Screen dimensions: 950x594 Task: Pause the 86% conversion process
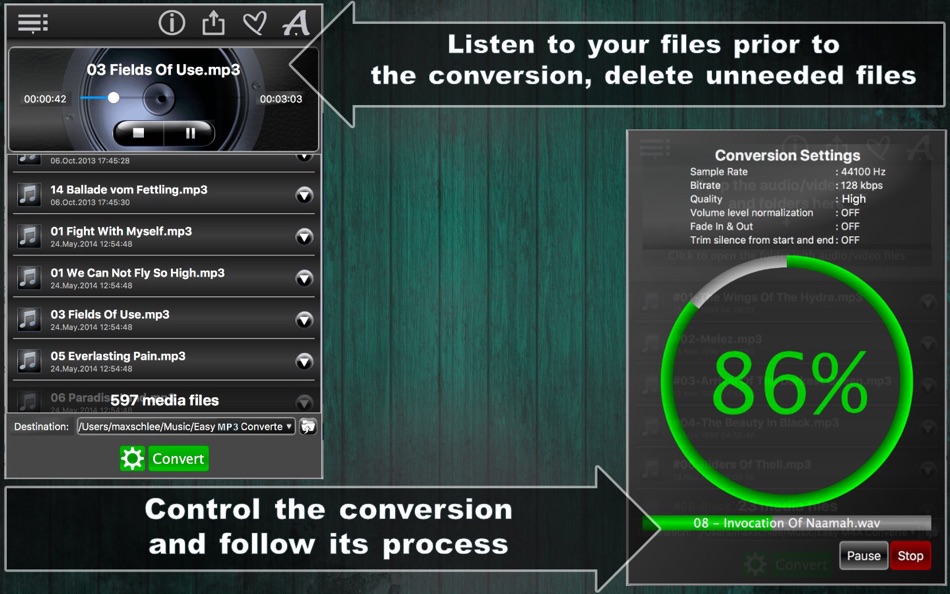863,556
